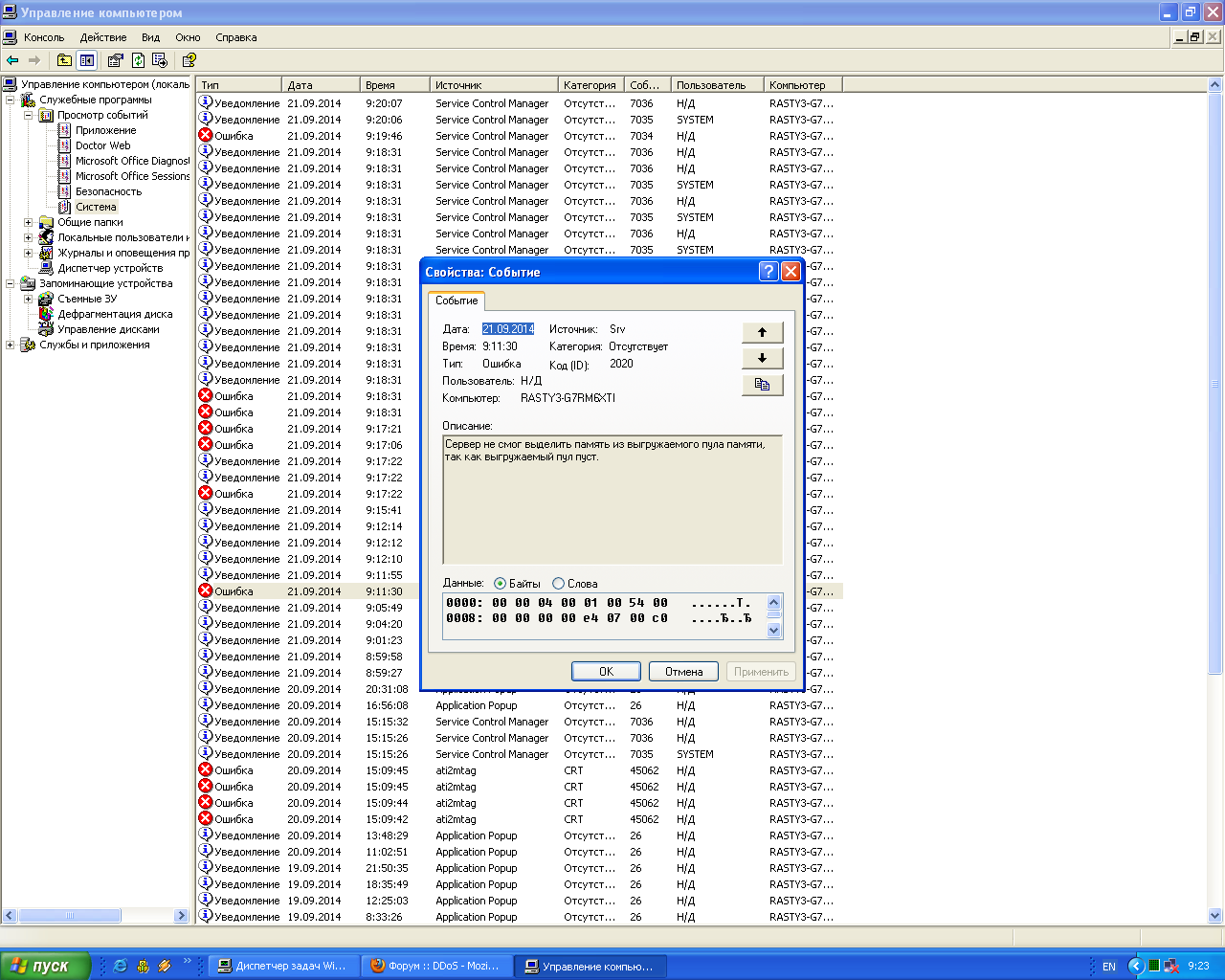
Task: Click data box scrollbar down arrow
Action: (774, 631)
